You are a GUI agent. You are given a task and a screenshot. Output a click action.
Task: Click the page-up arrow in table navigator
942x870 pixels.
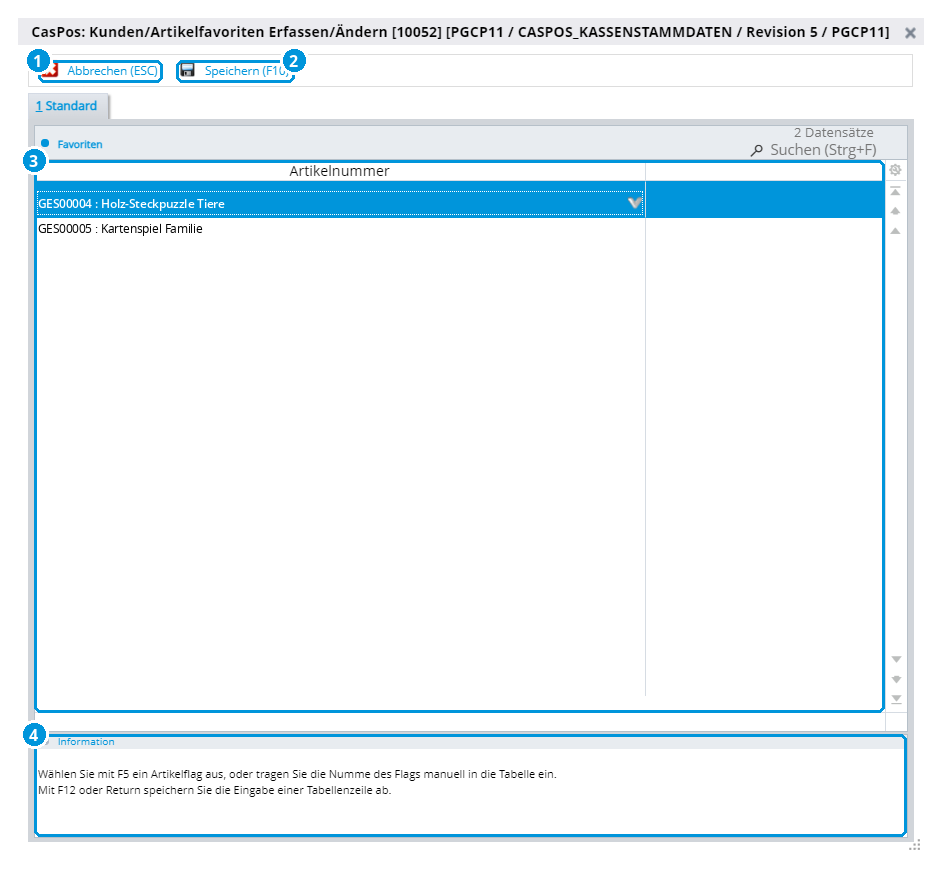tap(895, 211)
